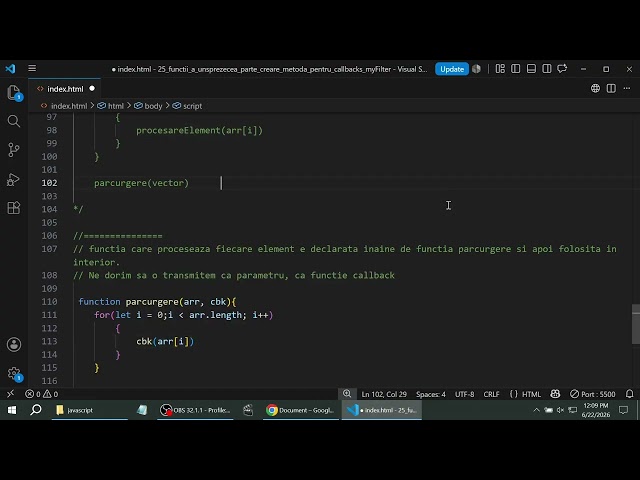Click line number 110 in gutter
Viewport: 640px width, 480px height.
pyautogui.click(x=49, y=302)
